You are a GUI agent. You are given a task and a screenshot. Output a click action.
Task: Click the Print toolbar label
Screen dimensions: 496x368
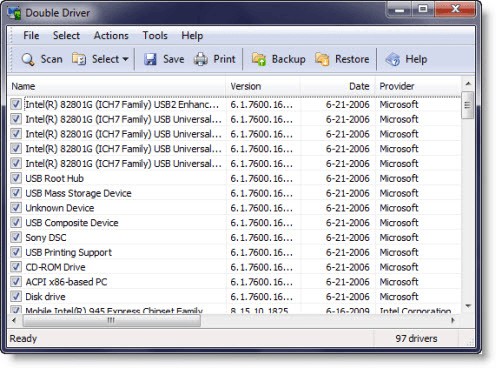point(224,59)
